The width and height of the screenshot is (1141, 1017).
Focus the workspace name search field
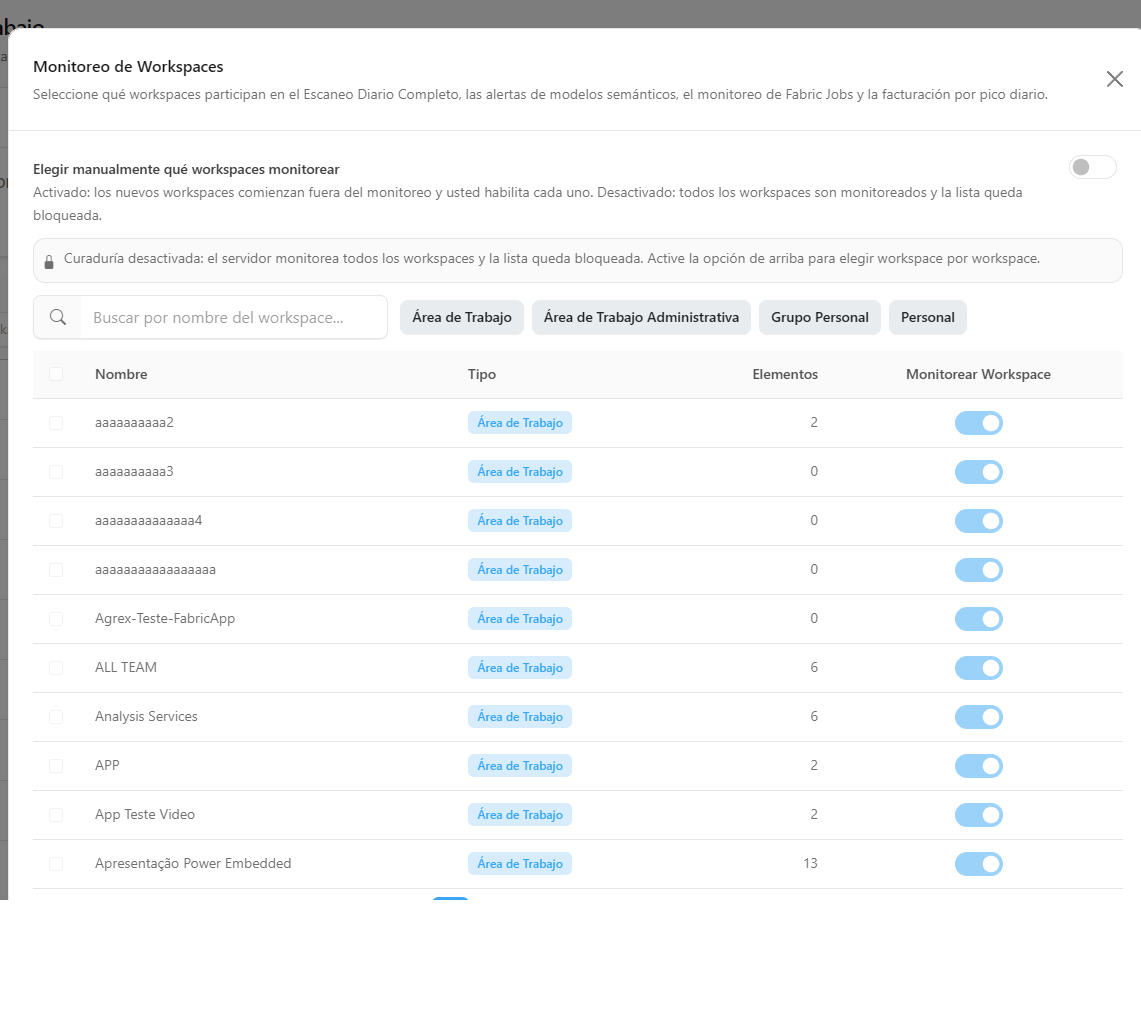(x=234, y=317)
